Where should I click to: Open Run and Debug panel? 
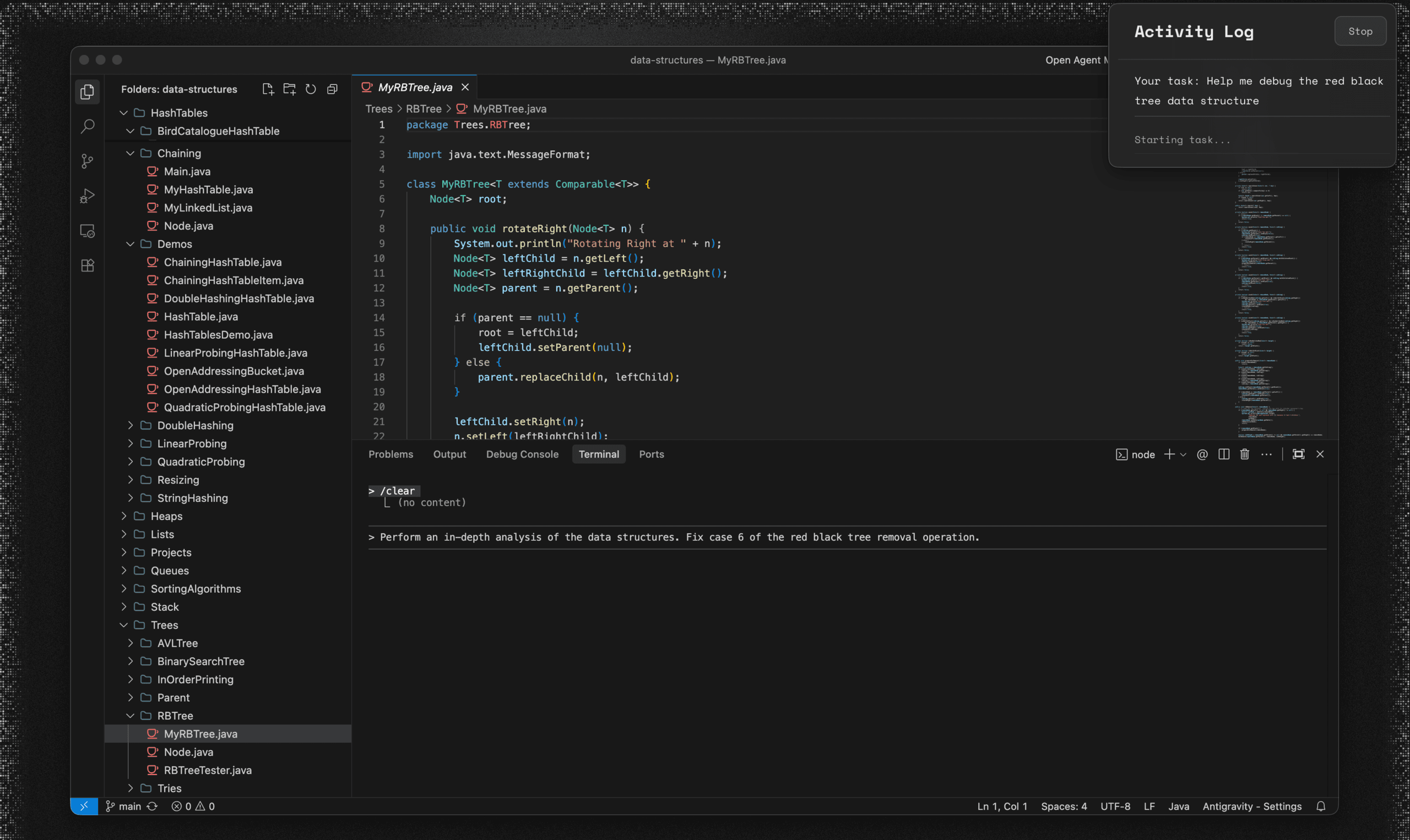coord(88,196)
